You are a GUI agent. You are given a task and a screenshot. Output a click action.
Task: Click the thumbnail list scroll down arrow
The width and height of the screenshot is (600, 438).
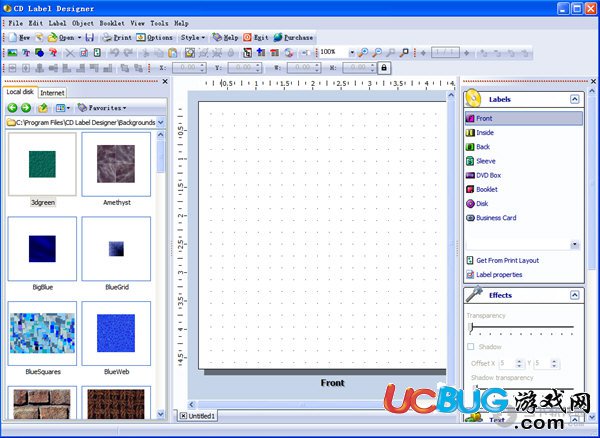[161, 414]
